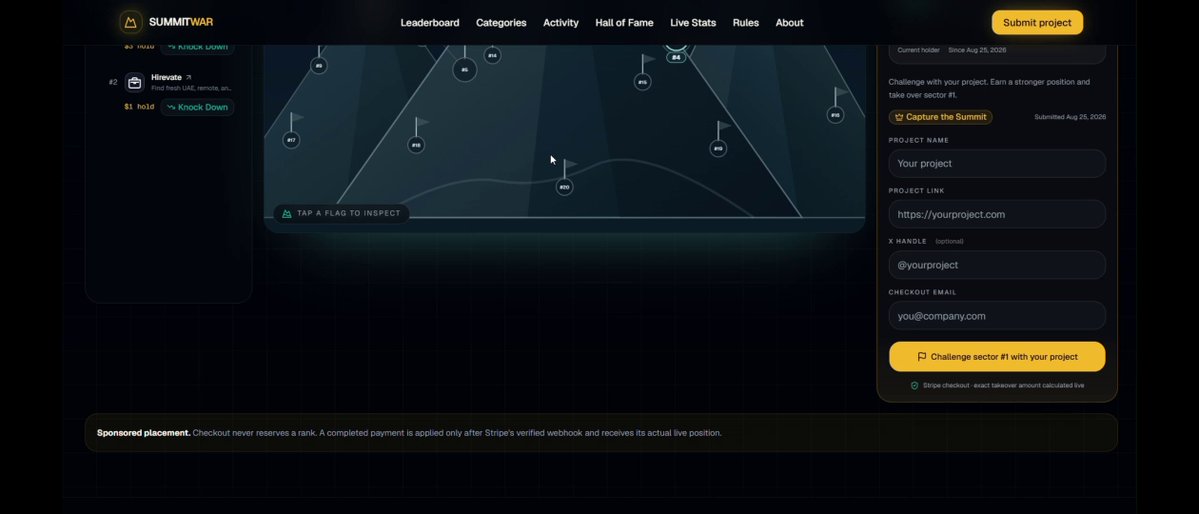
Task: Click the crown icon in Capture the Summit
Action: coord(899,117)
